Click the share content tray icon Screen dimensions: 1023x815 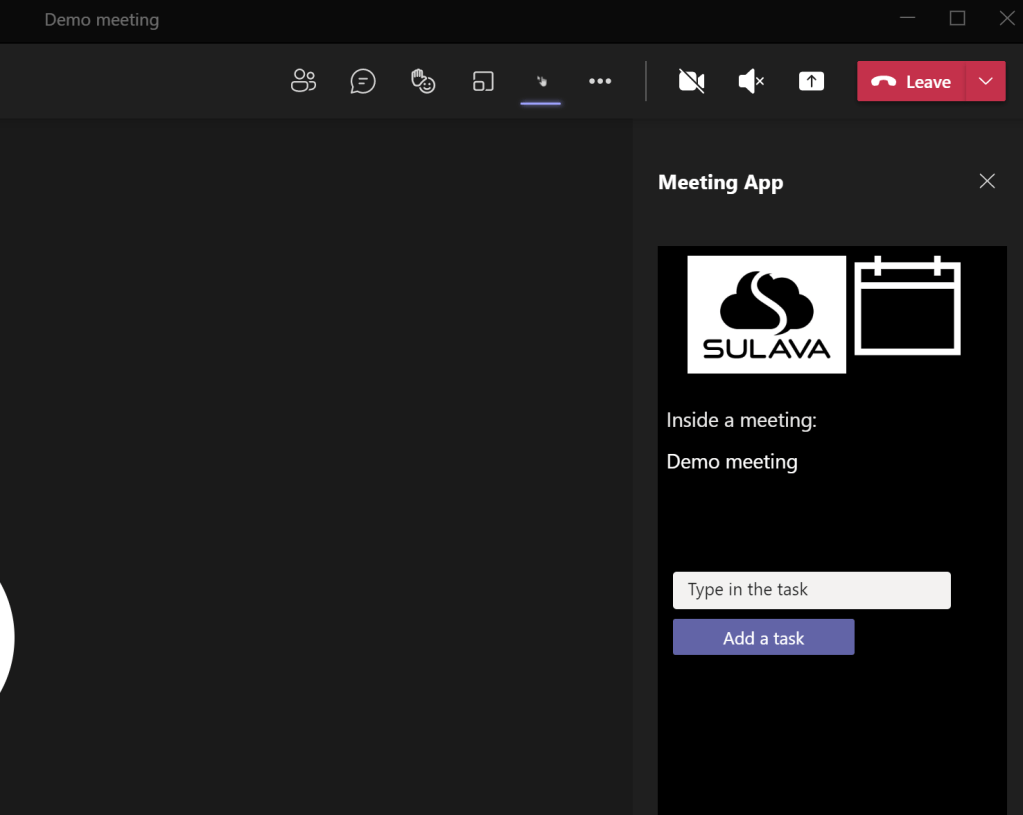tap(811, 82)
